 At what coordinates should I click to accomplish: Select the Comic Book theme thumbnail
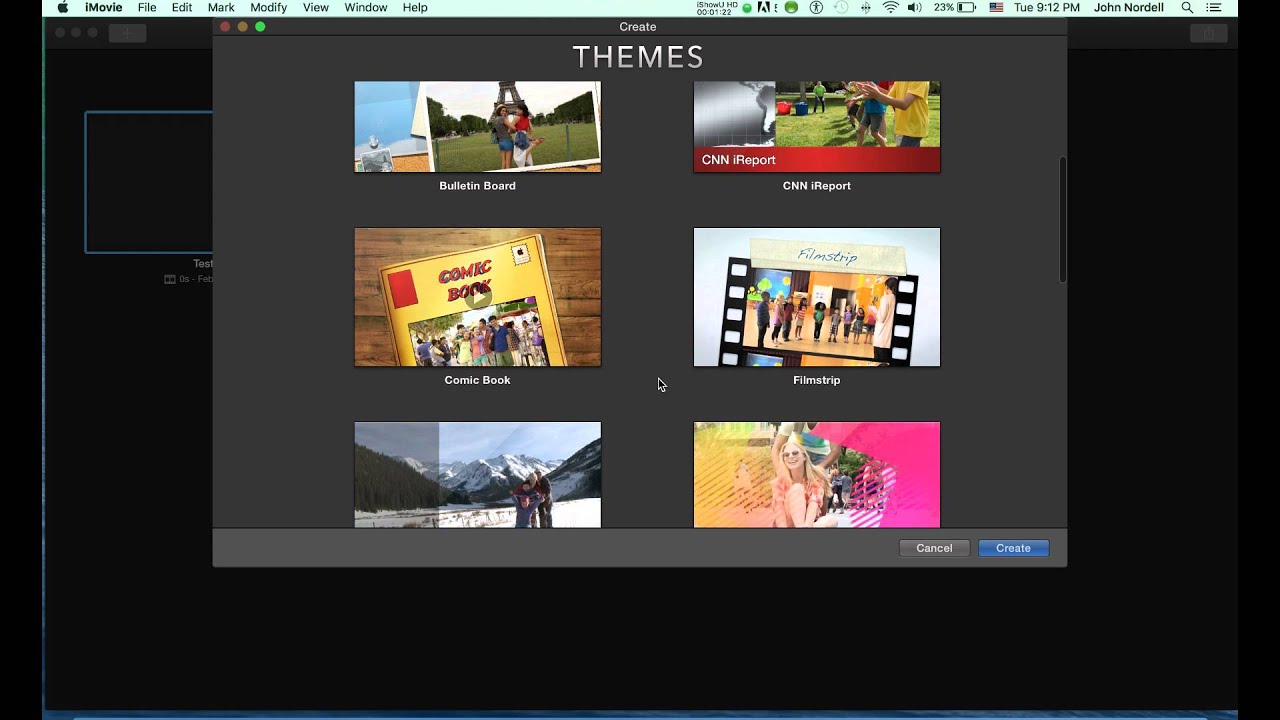click(478, 297)
